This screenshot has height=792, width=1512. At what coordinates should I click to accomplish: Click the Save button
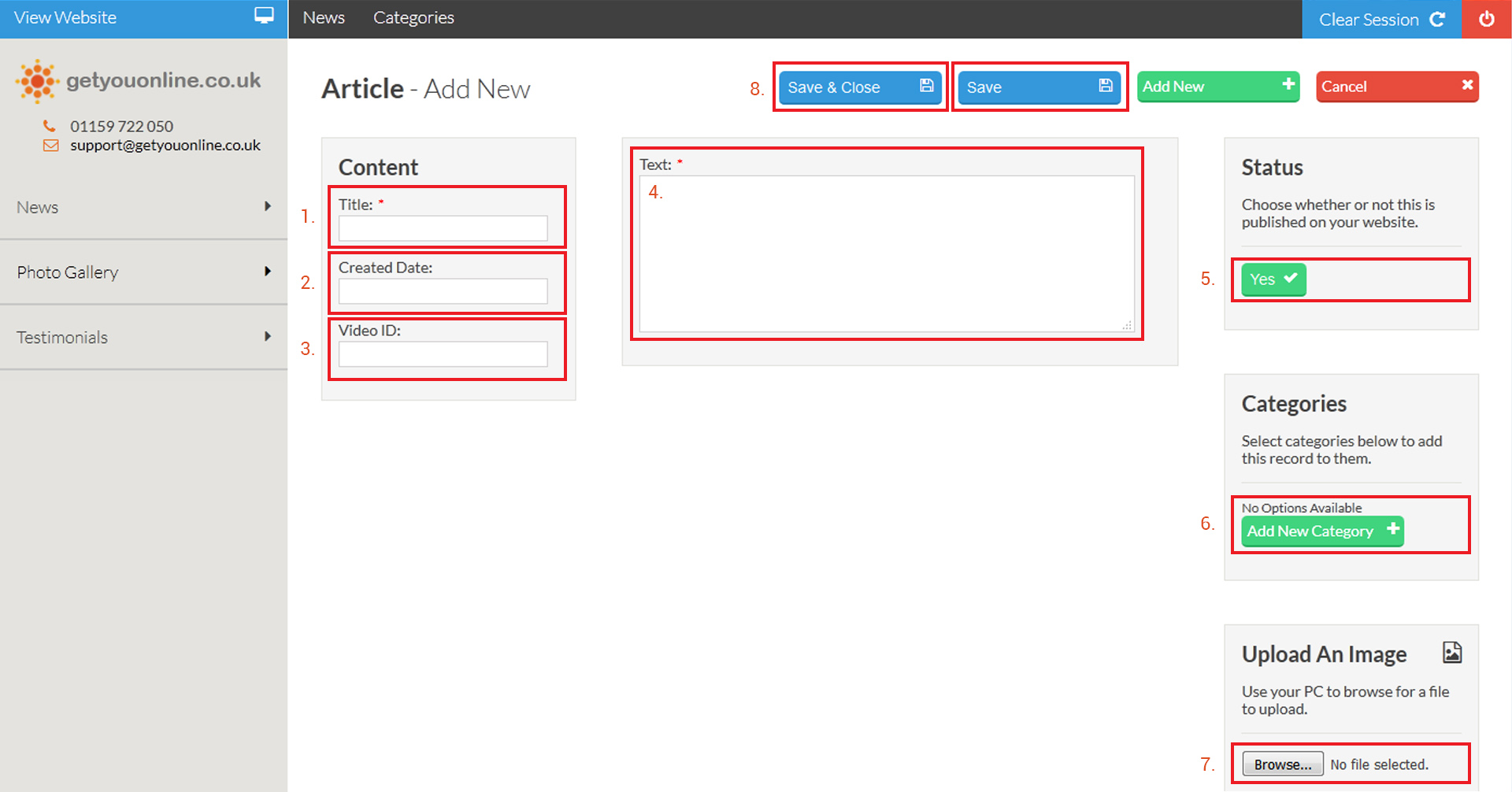(1039, 87)
